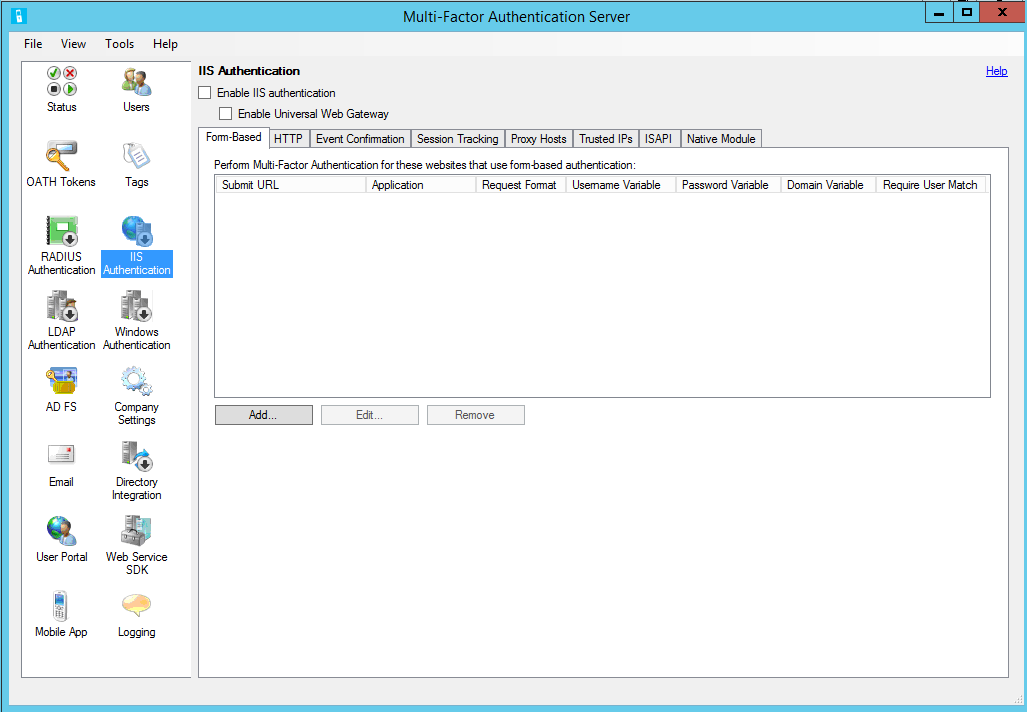Viewport: 1027px width, 712px height.
Task: Switch to the Form-Based tab
Action: tap(234, 137)
